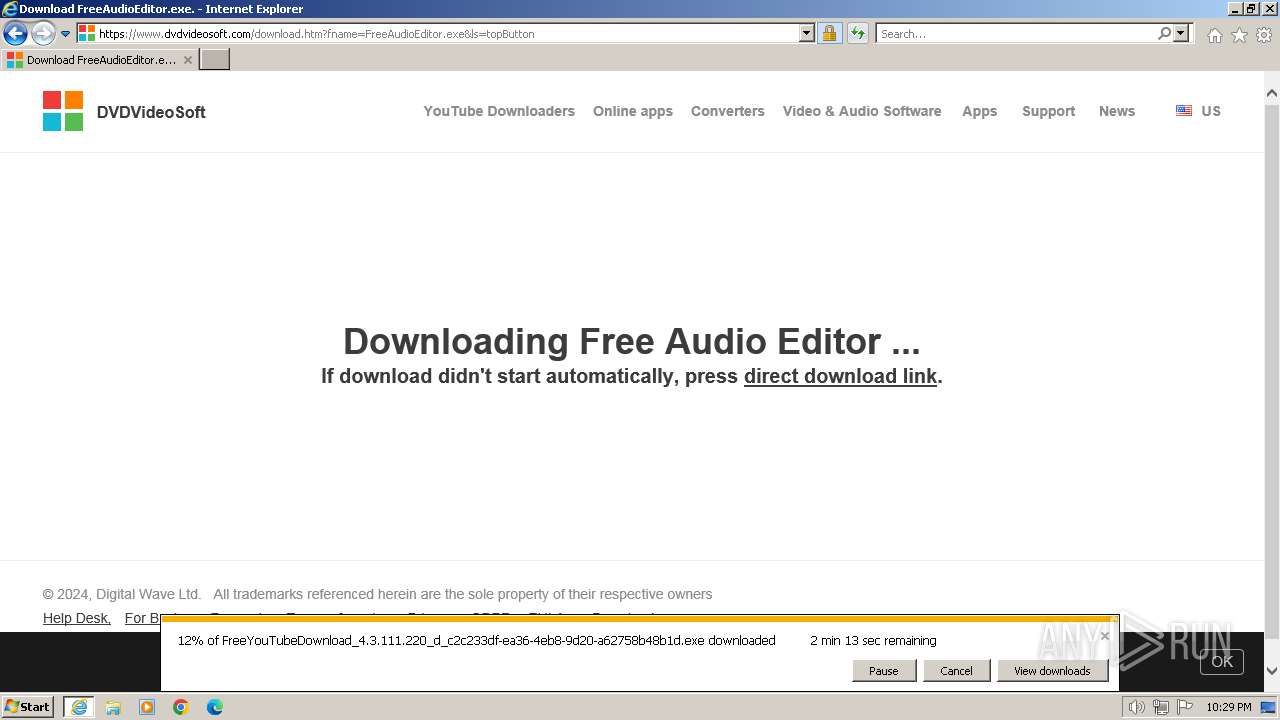
Task: Click the DVDVideoSoft brand name
Action: [151, 112]
